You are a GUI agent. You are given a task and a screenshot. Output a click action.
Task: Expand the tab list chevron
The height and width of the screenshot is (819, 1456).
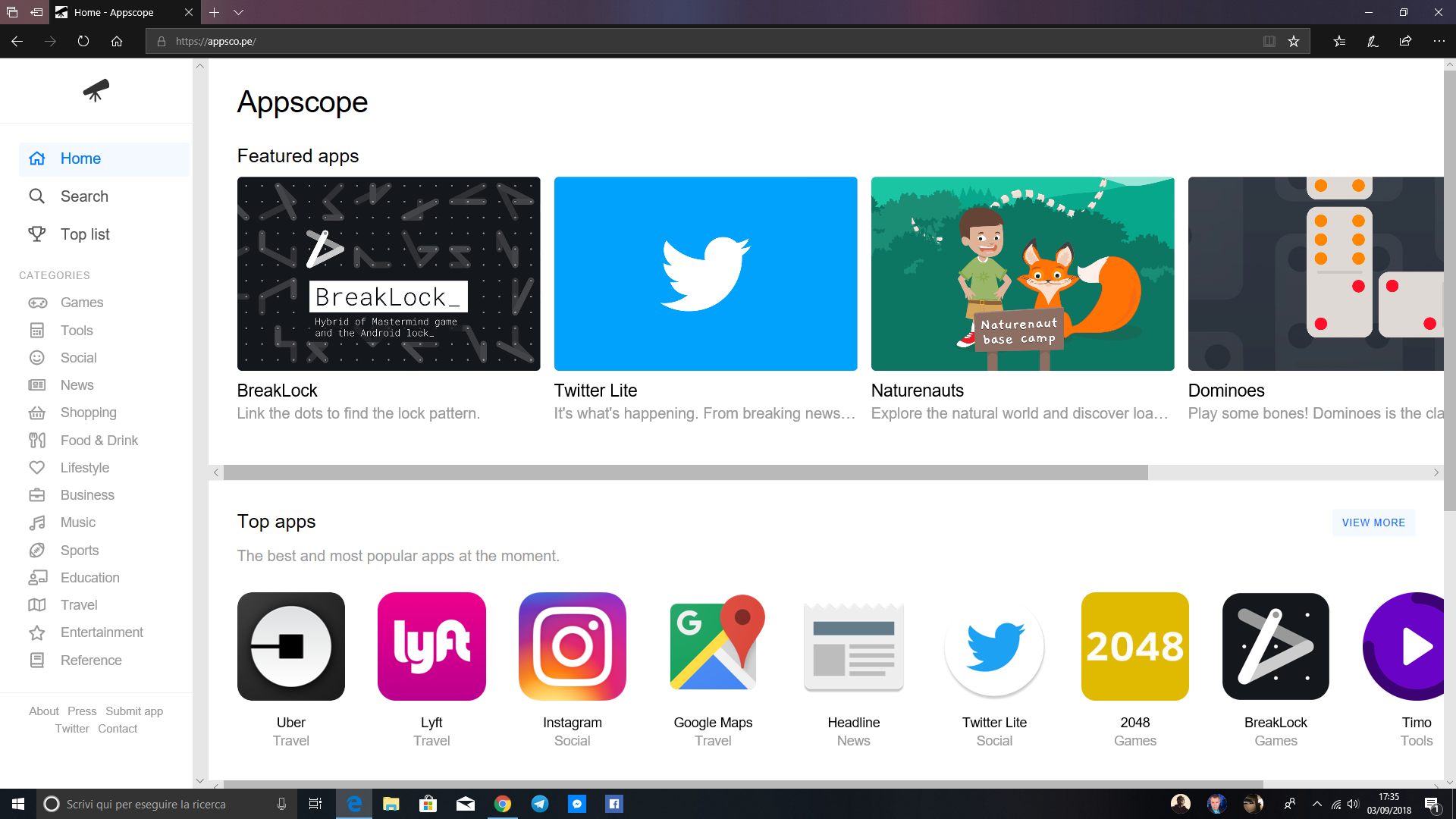pos(238,12)
